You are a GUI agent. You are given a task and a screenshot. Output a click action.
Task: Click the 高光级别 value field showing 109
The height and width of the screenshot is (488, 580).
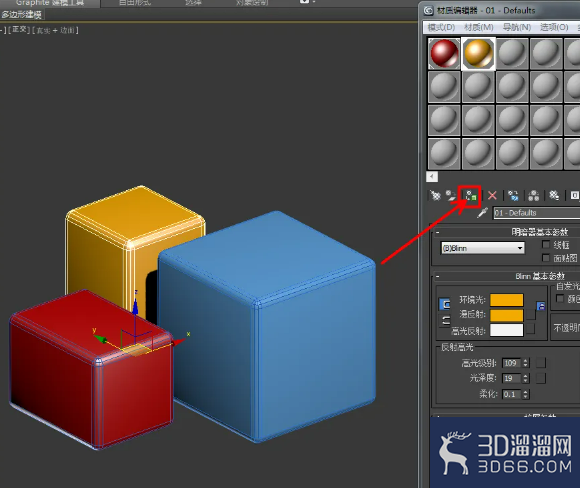(x=512, y=363)
